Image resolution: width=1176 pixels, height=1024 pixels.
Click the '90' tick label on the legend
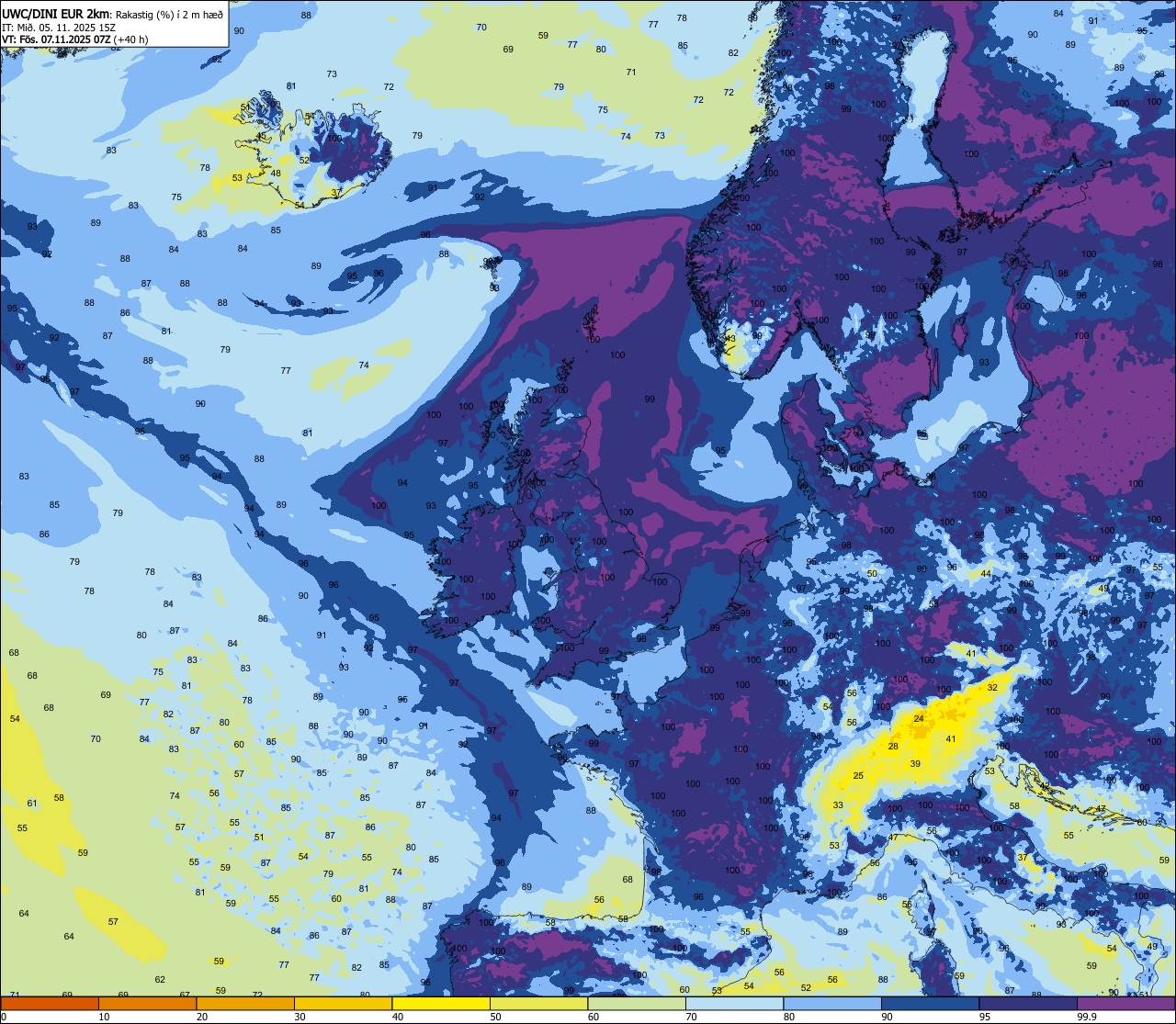pyautogui.click(x=887, y=1017)
